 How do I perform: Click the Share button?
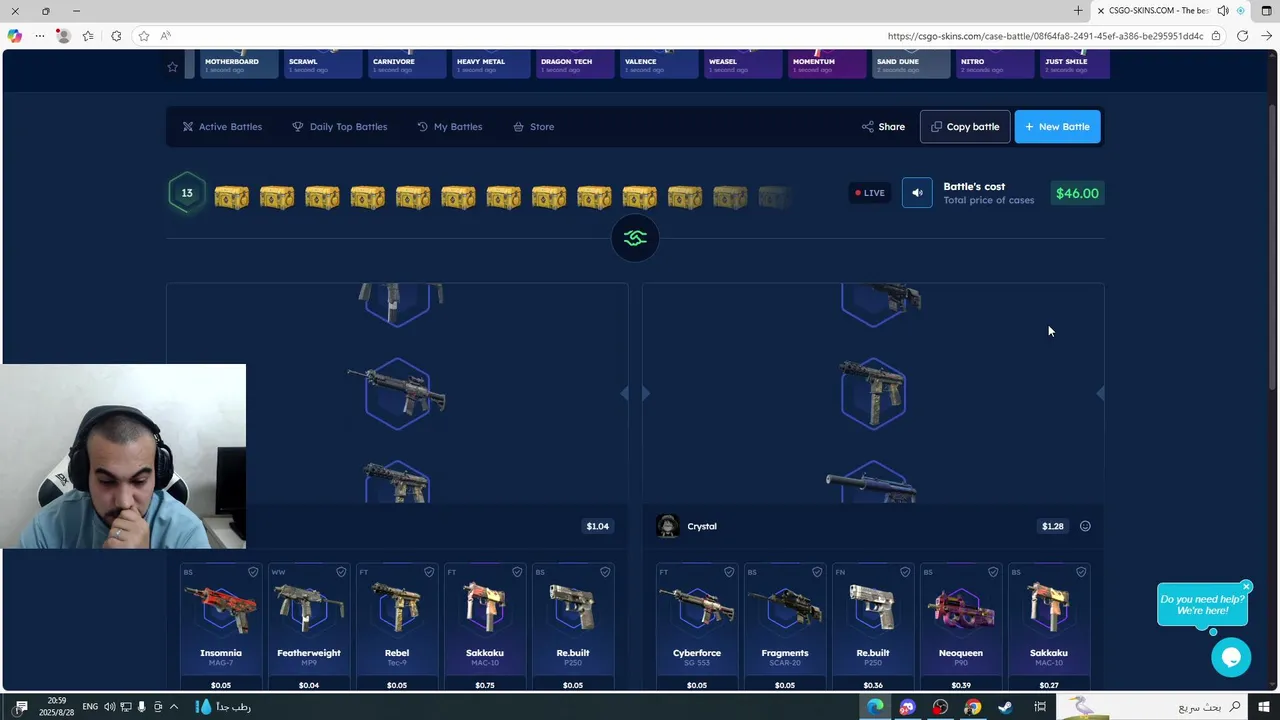884,127
